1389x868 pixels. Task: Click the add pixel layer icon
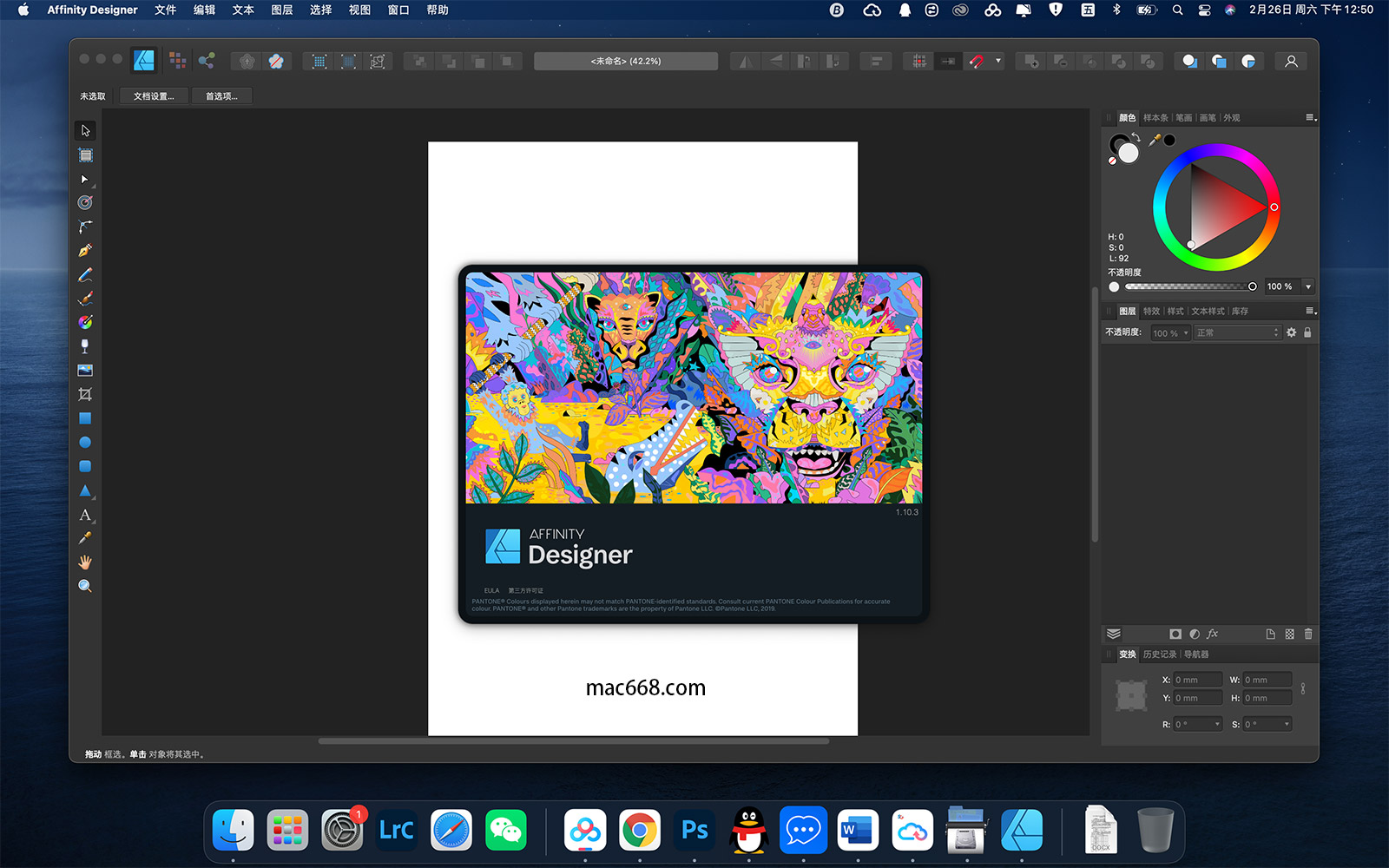pos(1289,635)
